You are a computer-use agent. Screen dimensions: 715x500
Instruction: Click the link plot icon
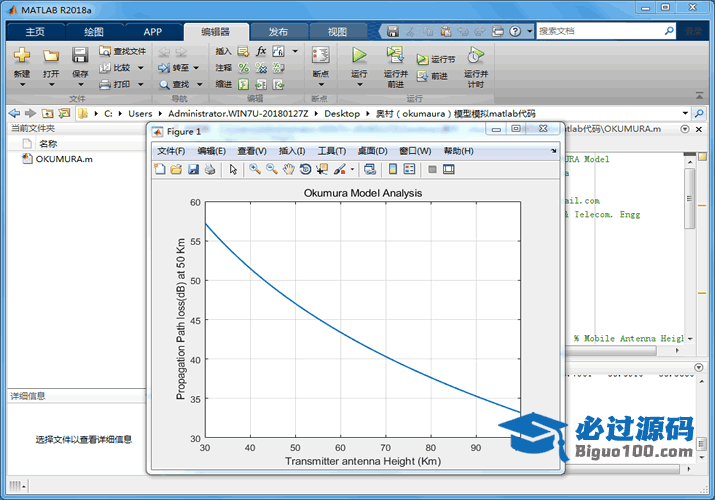[370, 170]
